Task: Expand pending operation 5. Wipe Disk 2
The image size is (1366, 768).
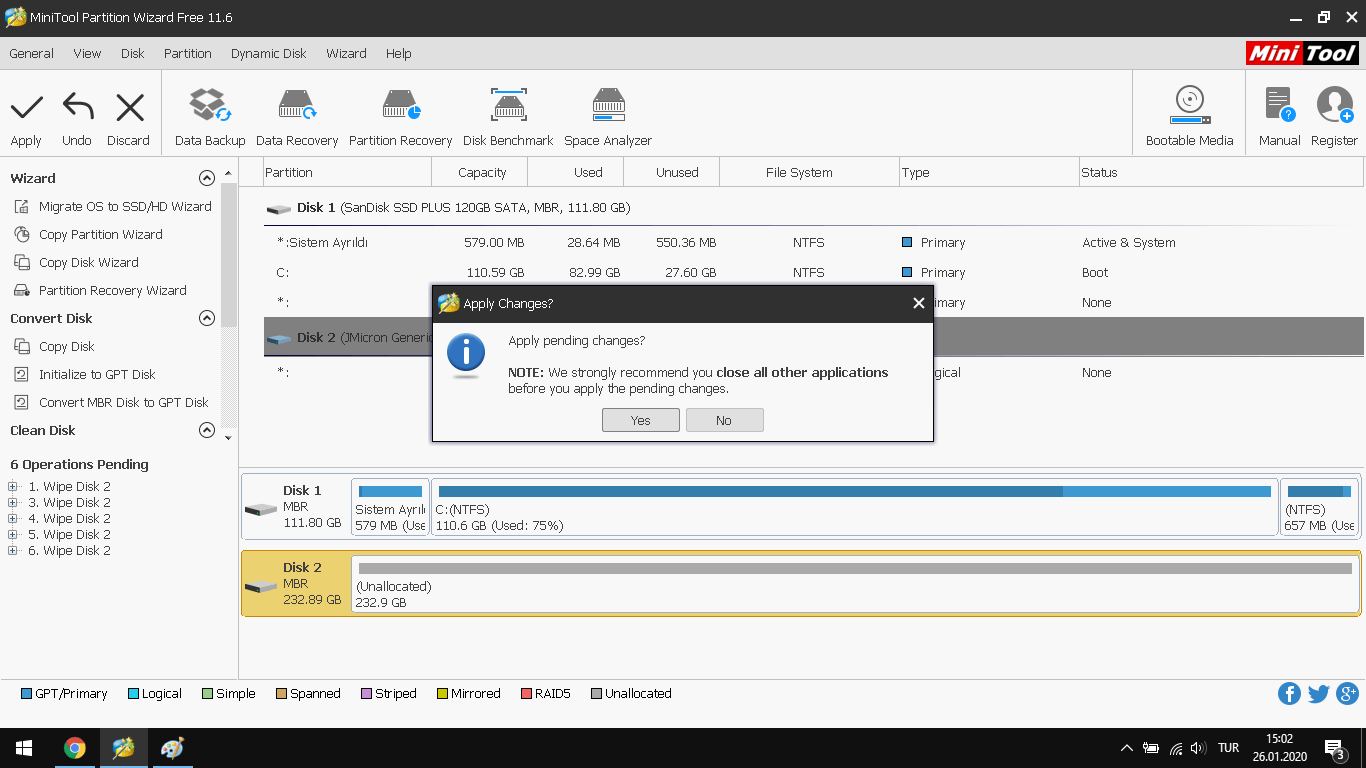Action: [13, 535]
